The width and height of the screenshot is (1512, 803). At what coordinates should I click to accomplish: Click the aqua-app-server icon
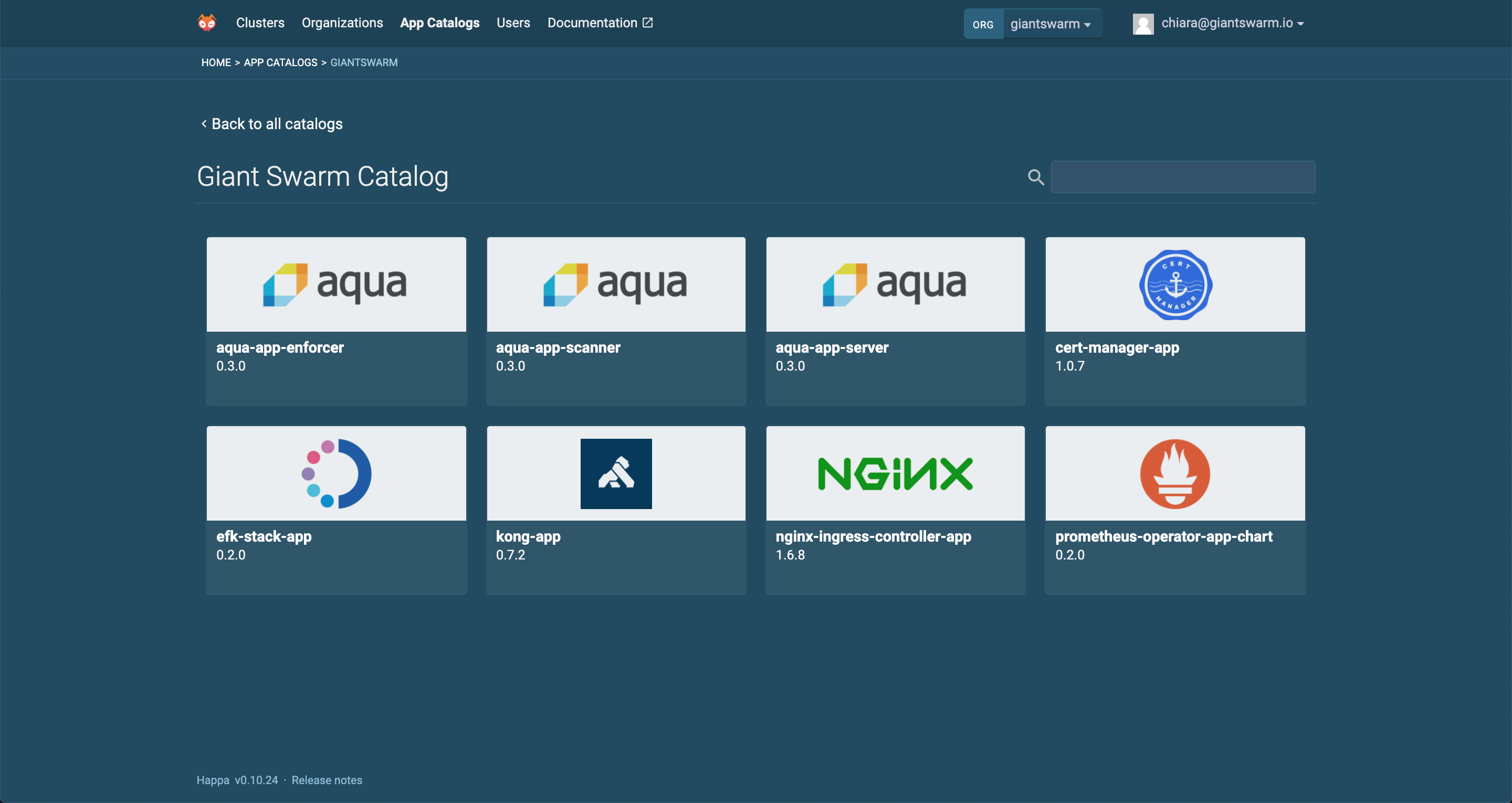(x=895, y=285)
